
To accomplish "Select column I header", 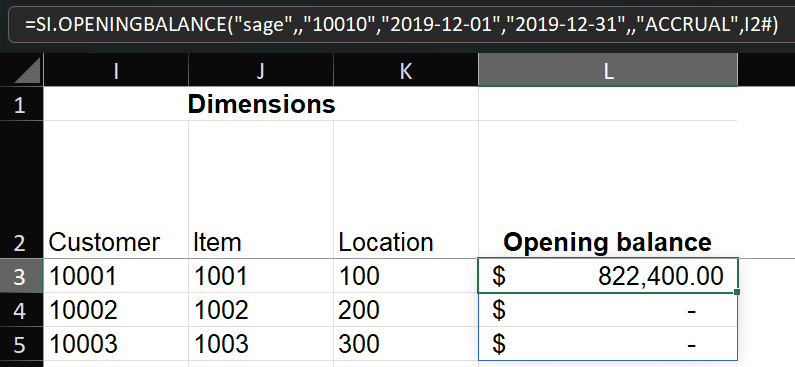I will tap(116, 70).
